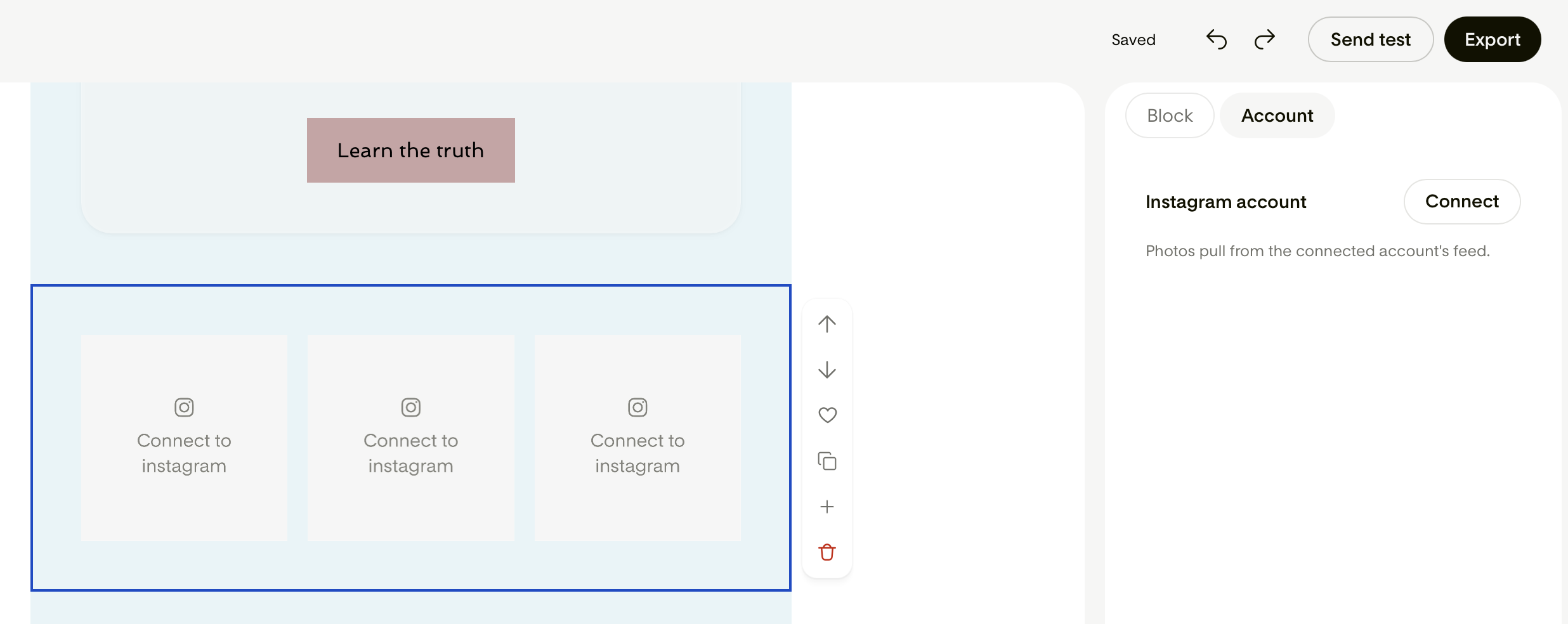Click Instagram icon in third placeholder
The image size is (1568, 624).
point(637,407)
